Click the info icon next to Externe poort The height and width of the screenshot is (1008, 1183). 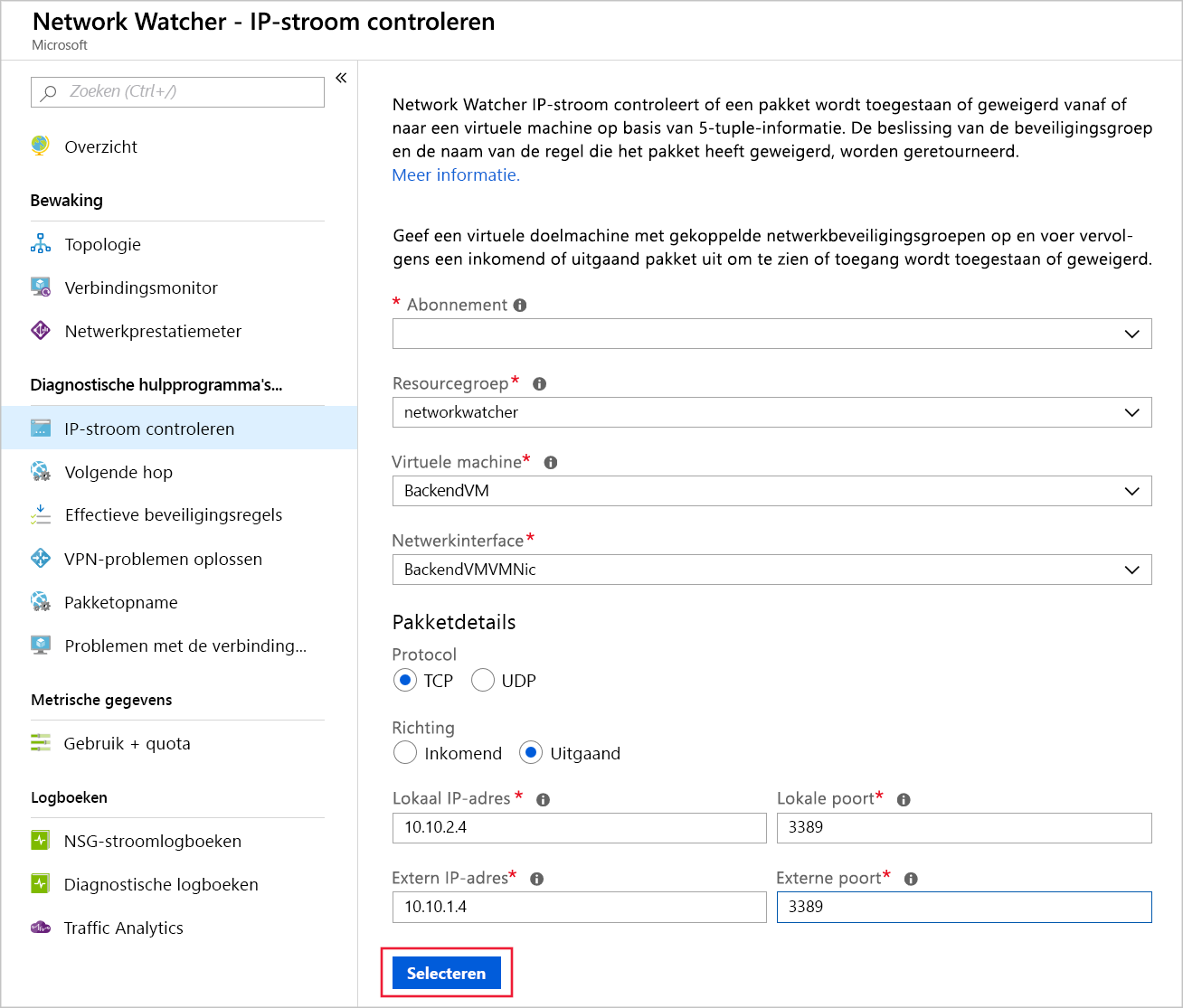click(x=911, y=879)
